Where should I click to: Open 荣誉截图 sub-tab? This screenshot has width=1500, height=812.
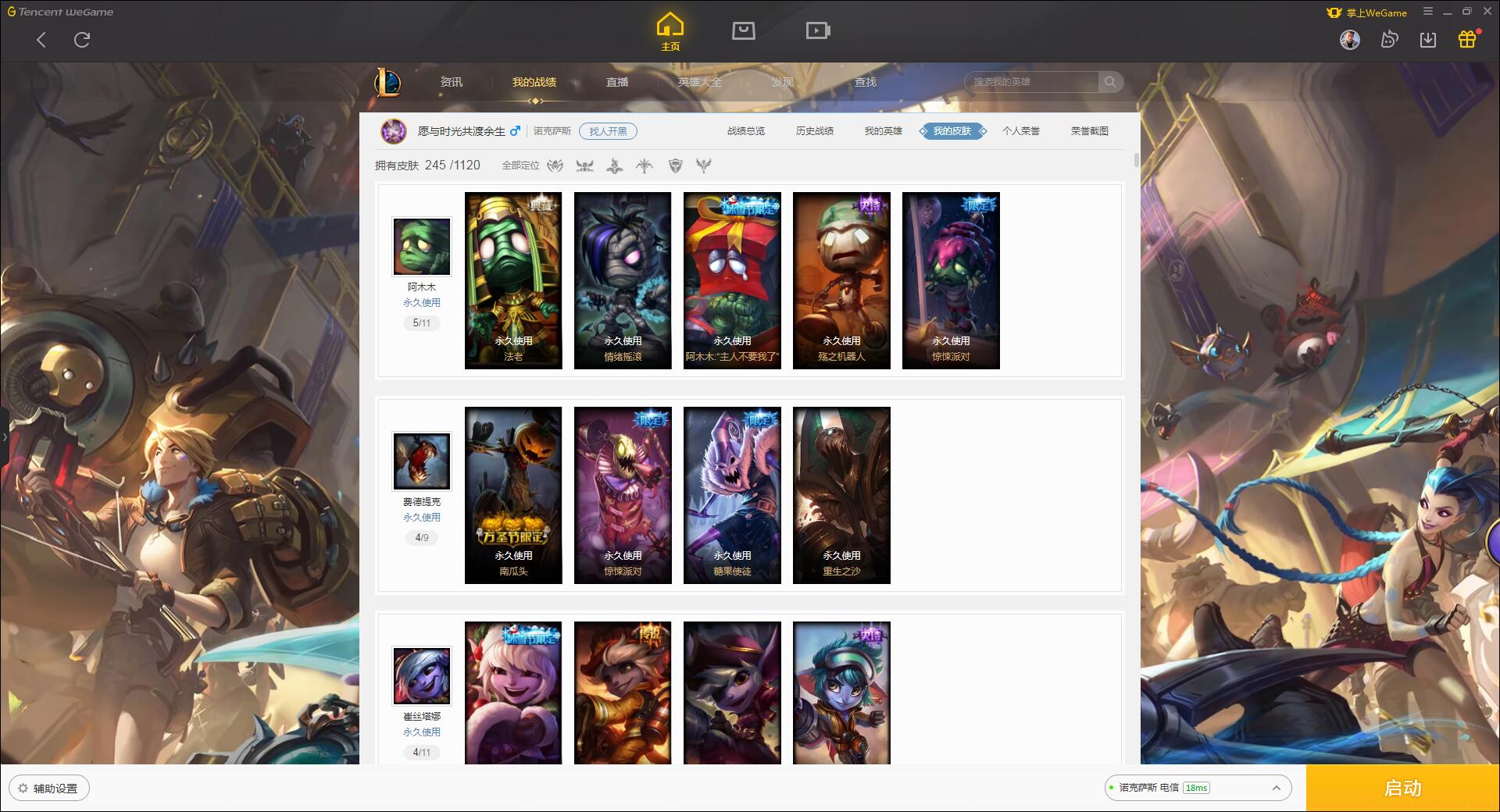(1090, 131)
